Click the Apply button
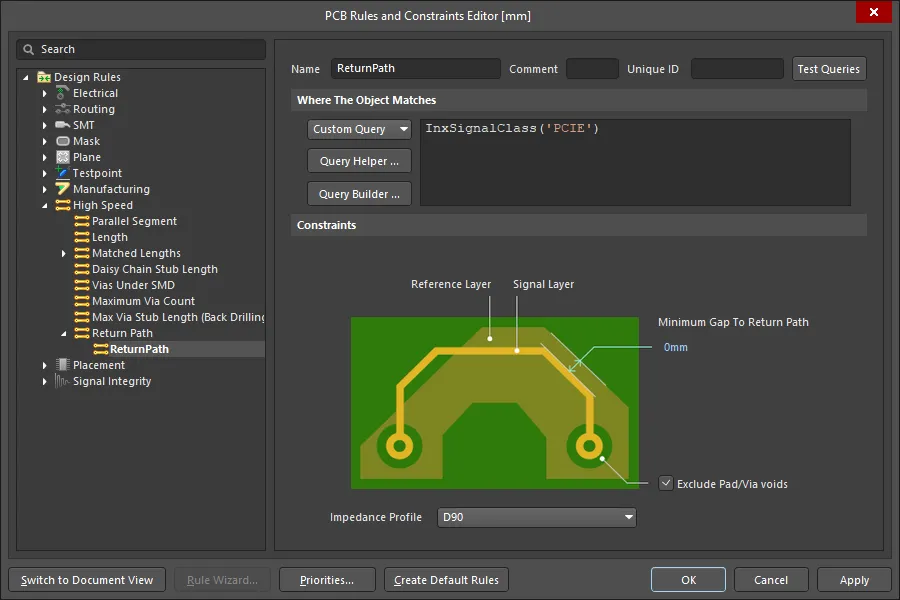The image size is (900, 600). pyautogui.click(x=854, y=580)
